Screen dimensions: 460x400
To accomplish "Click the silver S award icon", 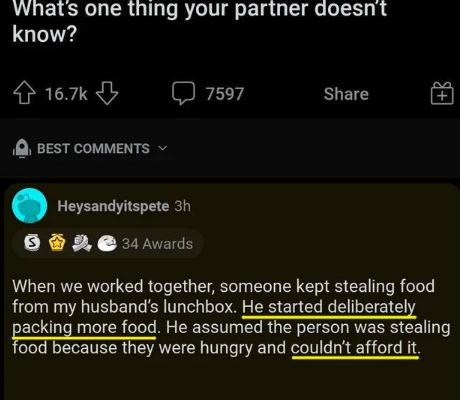I will pyautogui.click(x=32, y=243).
